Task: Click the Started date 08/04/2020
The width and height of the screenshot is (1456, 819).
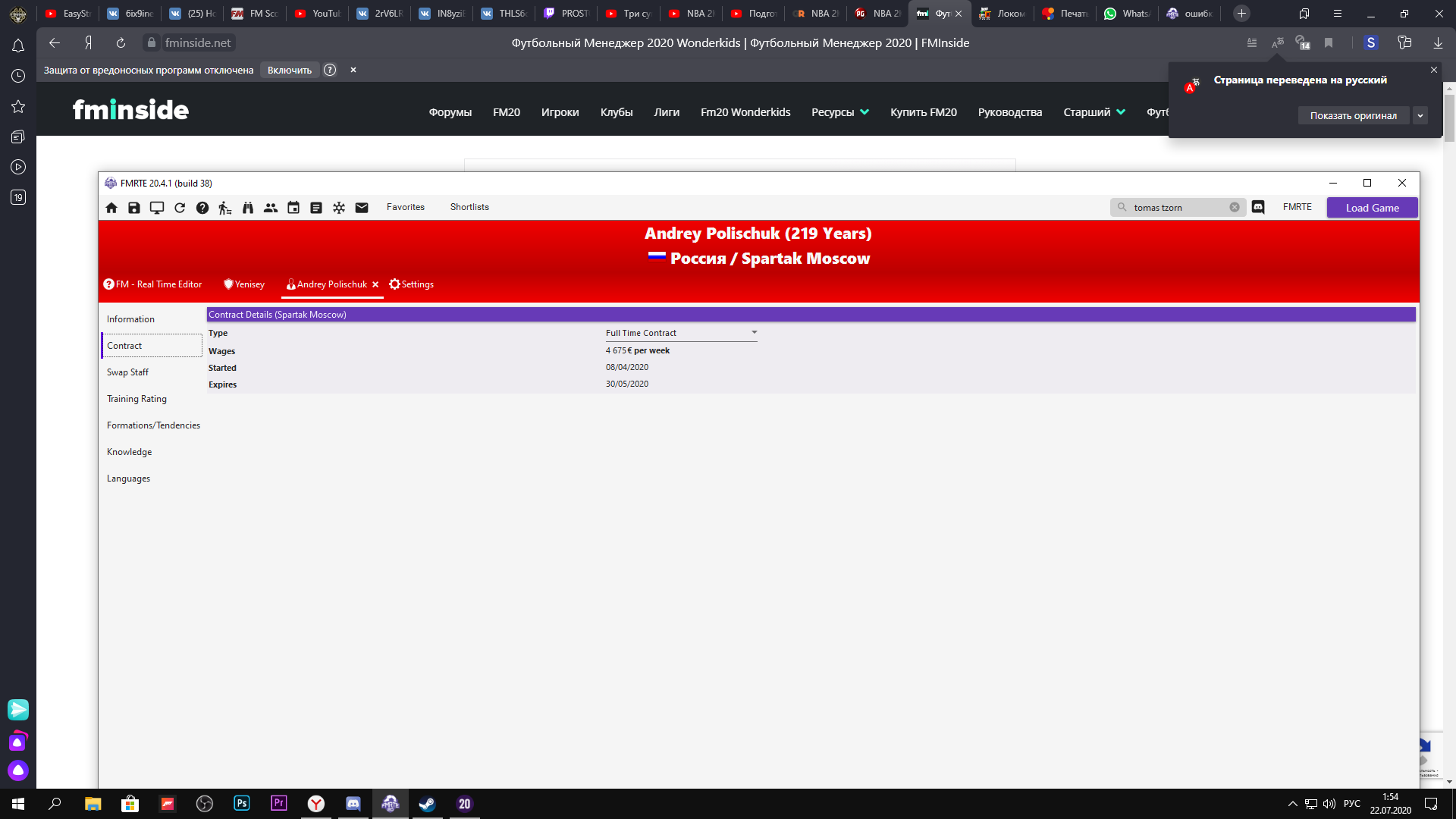Action: pos(626,367)
